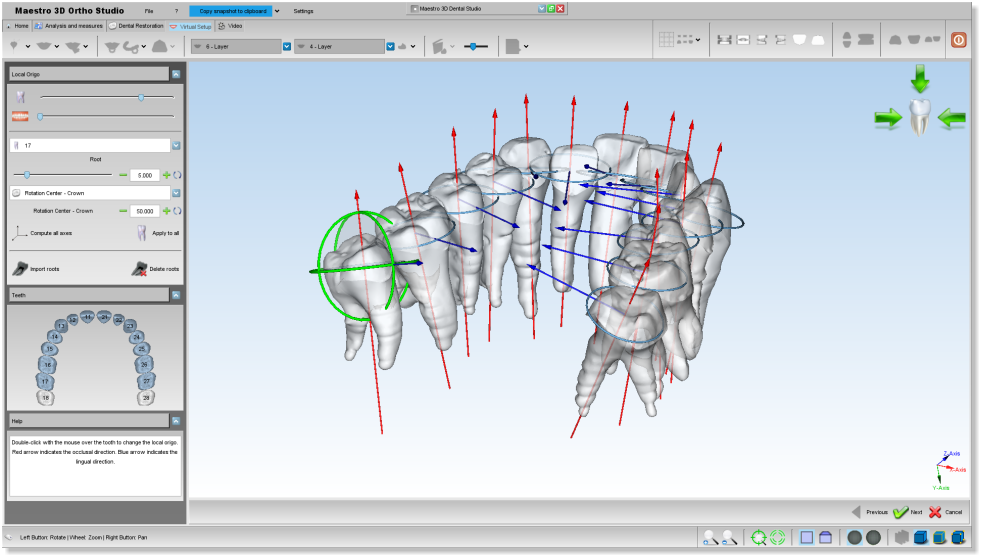Click the Root value field 5.000
984x560 pixels.
point(145,175)
